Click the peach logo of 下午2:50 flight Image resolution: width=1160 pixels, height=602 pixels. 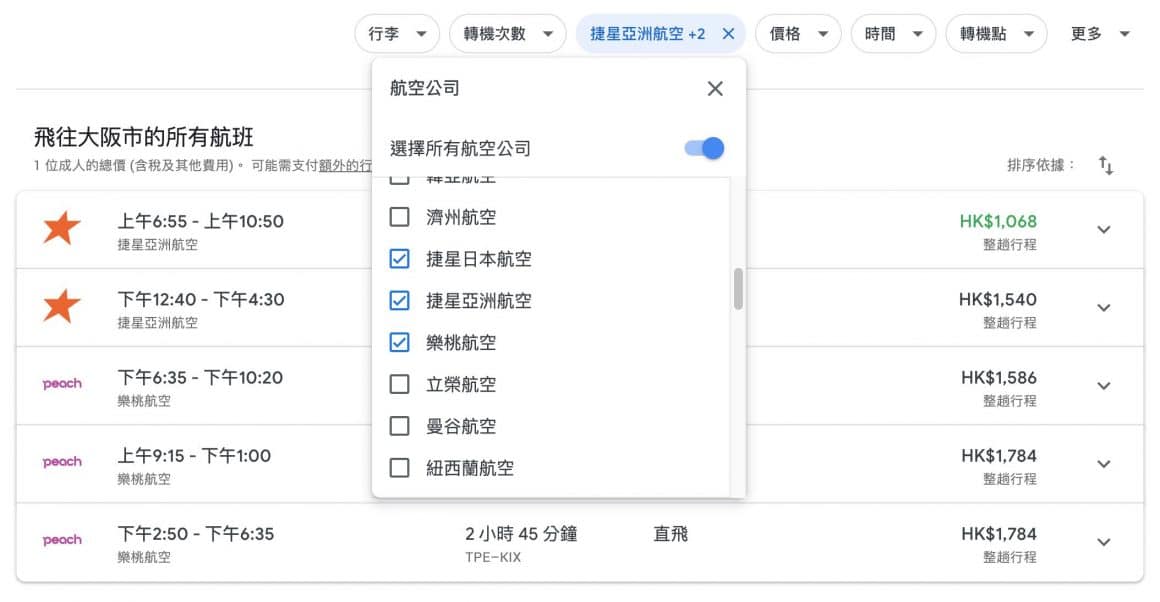62,540
